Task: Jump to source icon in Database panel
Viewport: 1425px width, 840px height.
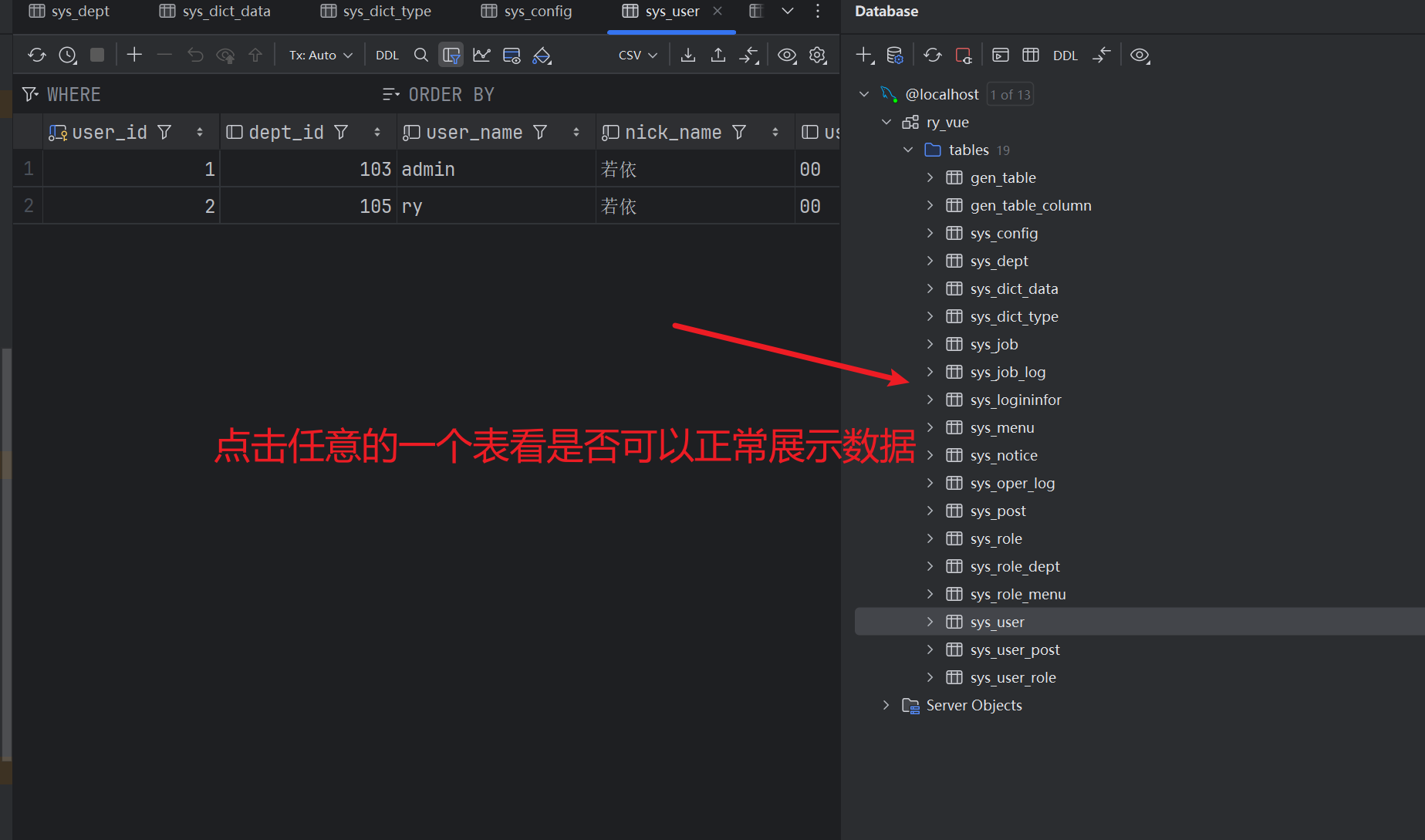Action: [1102, 56]
